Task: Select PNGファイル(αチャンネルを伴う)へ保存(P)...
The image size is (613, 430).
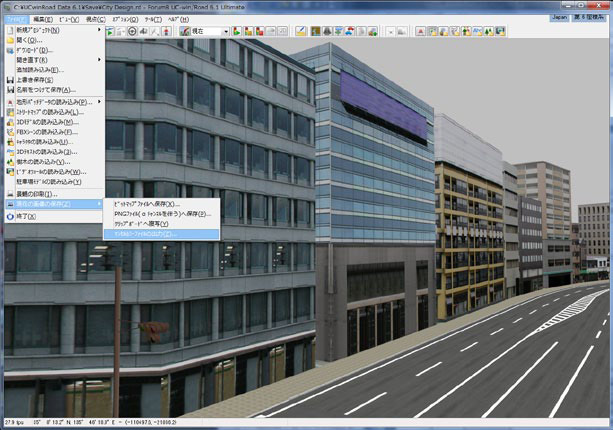Action: coord(161,214)
